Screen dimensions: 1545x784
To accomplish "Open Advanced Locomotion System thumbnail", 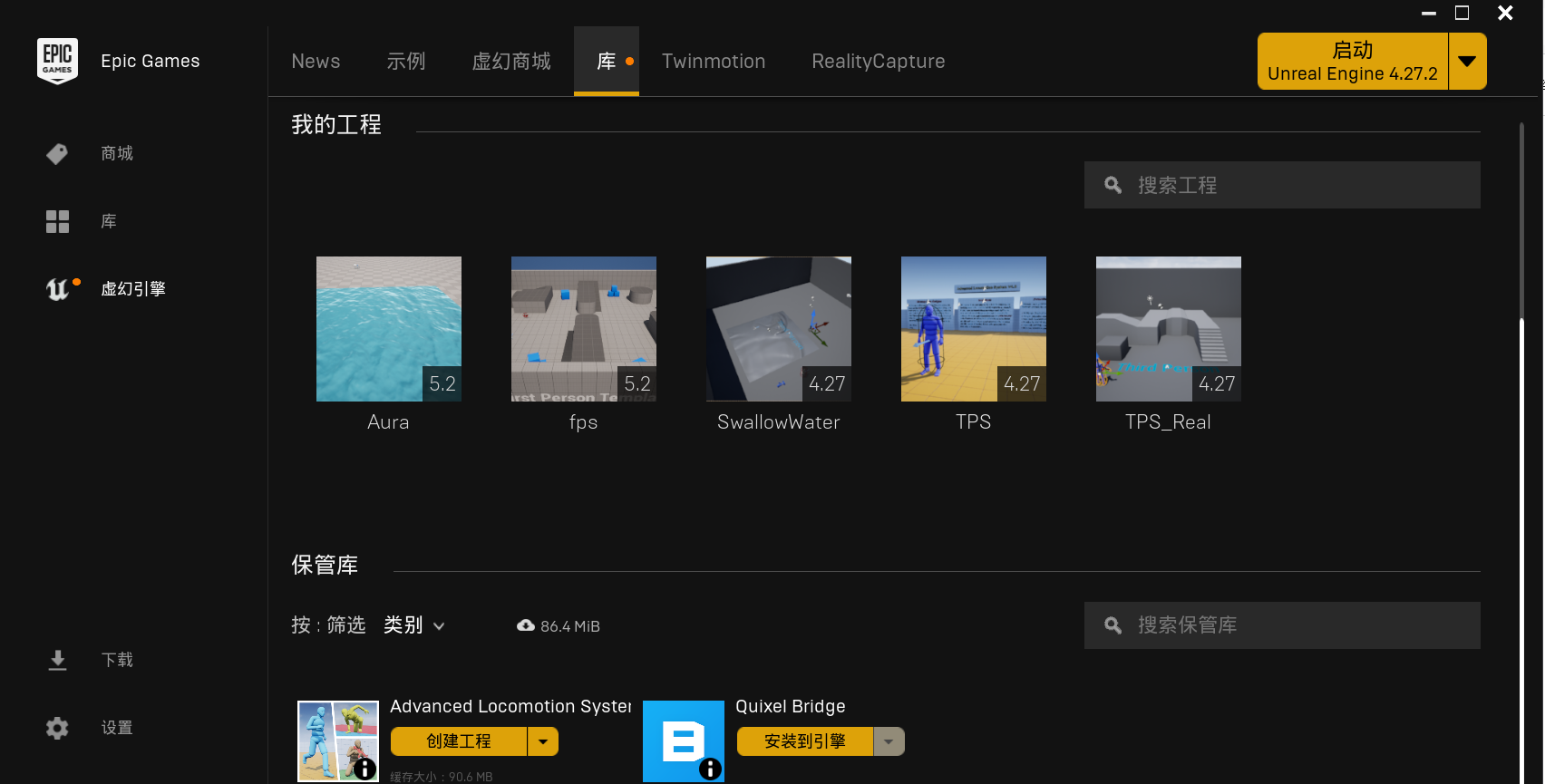I will pos(338,741).
